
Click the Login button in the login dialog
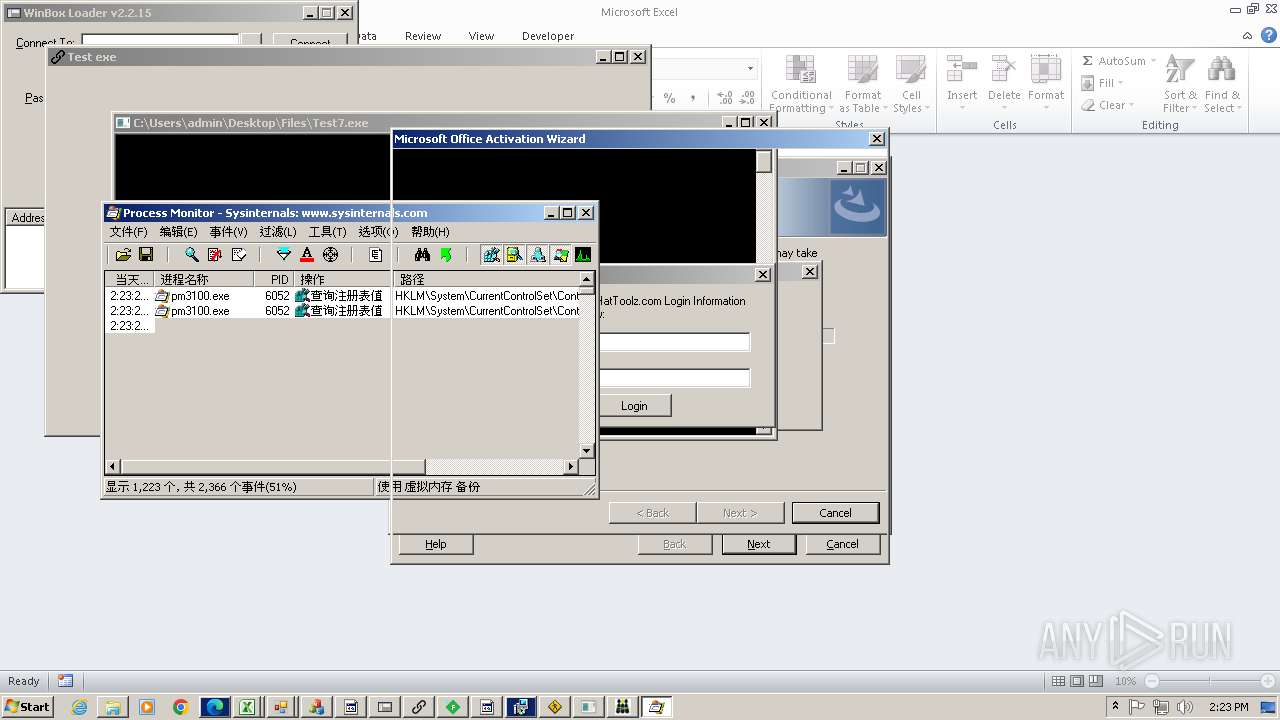click(634, 406)
